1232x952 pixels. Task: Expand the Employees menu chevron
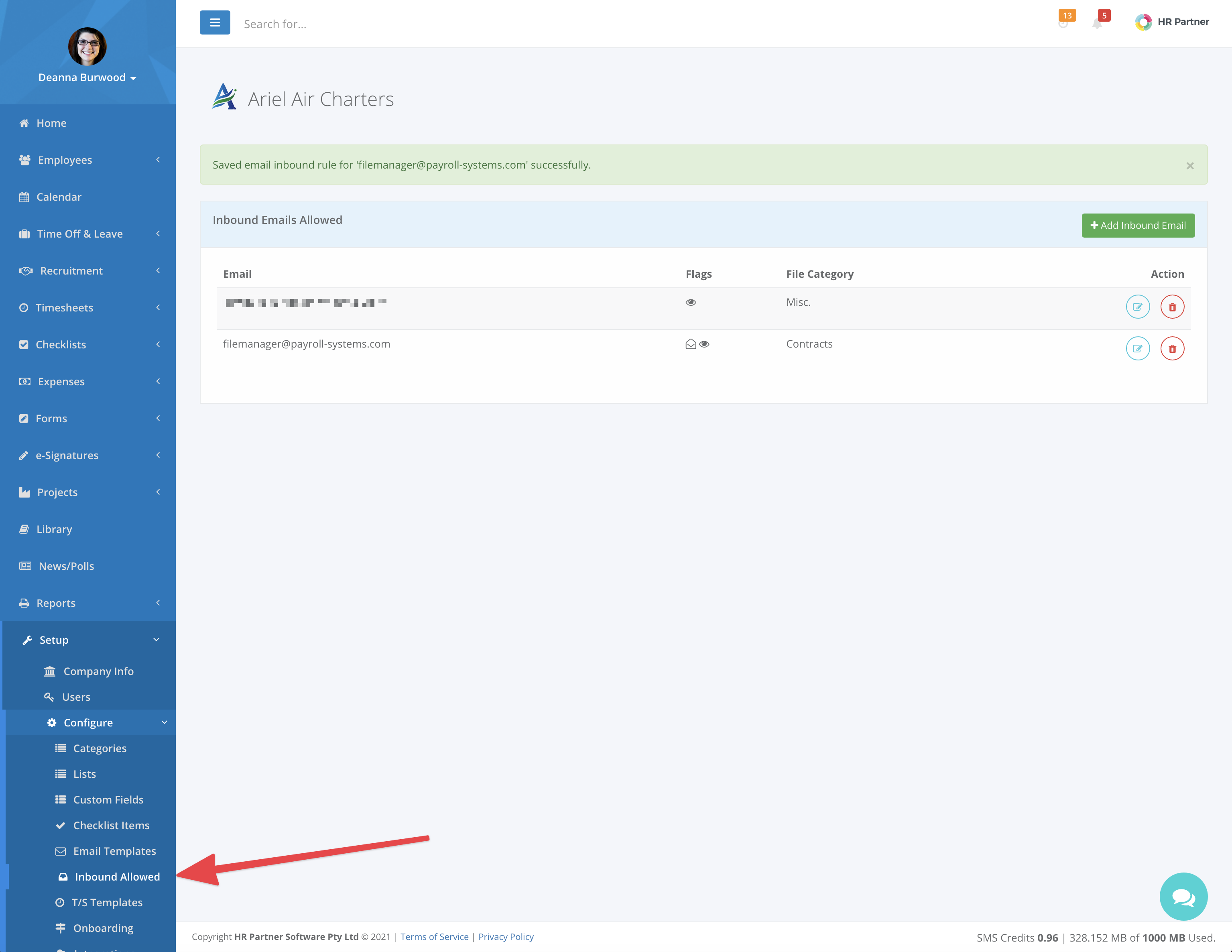point(158,160)
